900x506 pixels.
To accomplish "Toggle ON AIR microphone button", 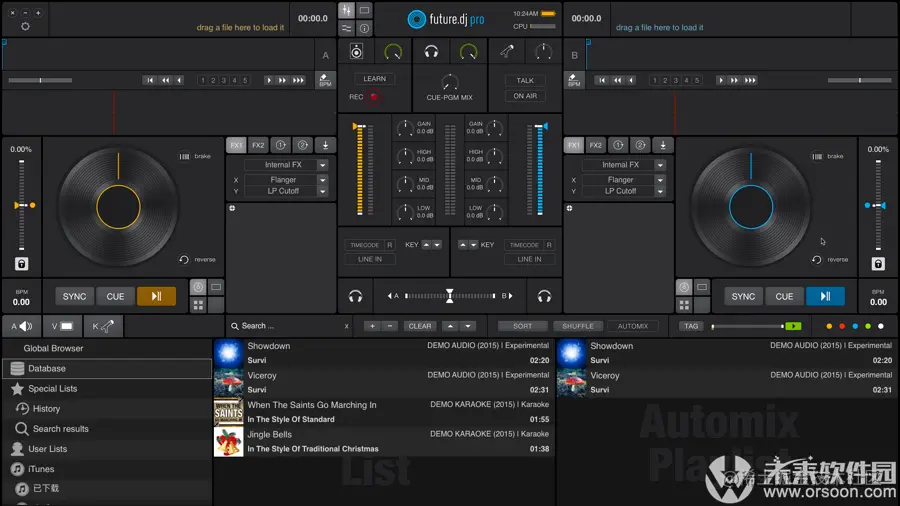I will pos(525,96).
